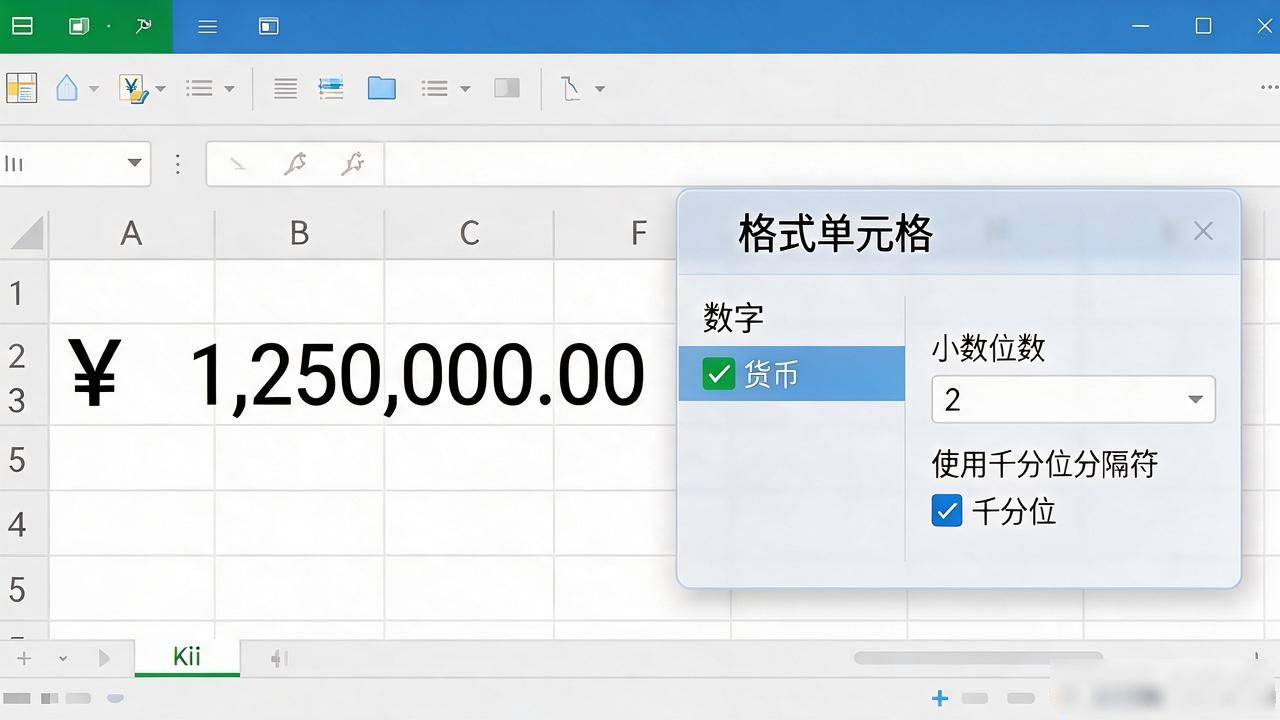Click the select-all corner triangle
Screen dimensions: 1280x720
(26, 232)
